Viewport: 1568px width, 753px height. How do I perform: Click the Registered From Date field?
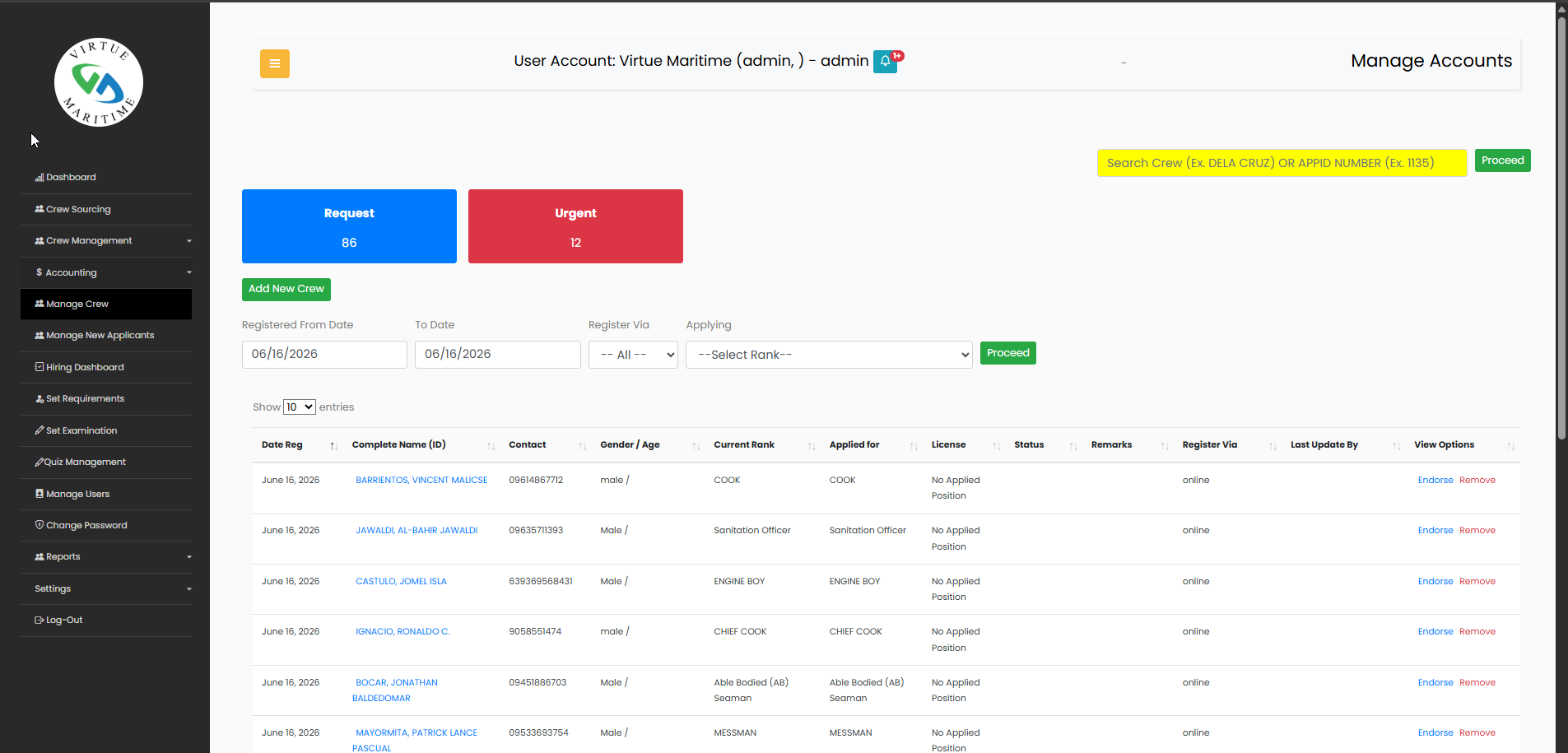point(324,355)
